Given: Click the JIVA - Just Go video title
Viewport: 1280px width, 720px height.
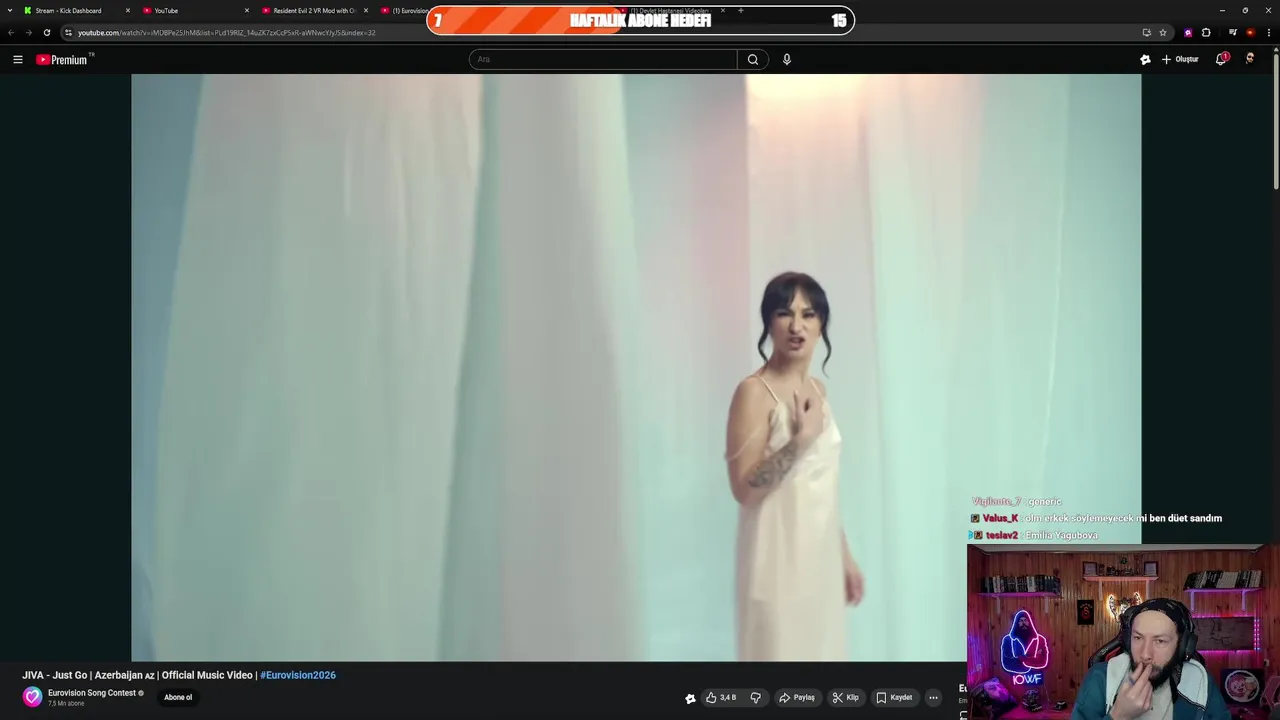Looking at the screenshot, I should tap(179, 675).
